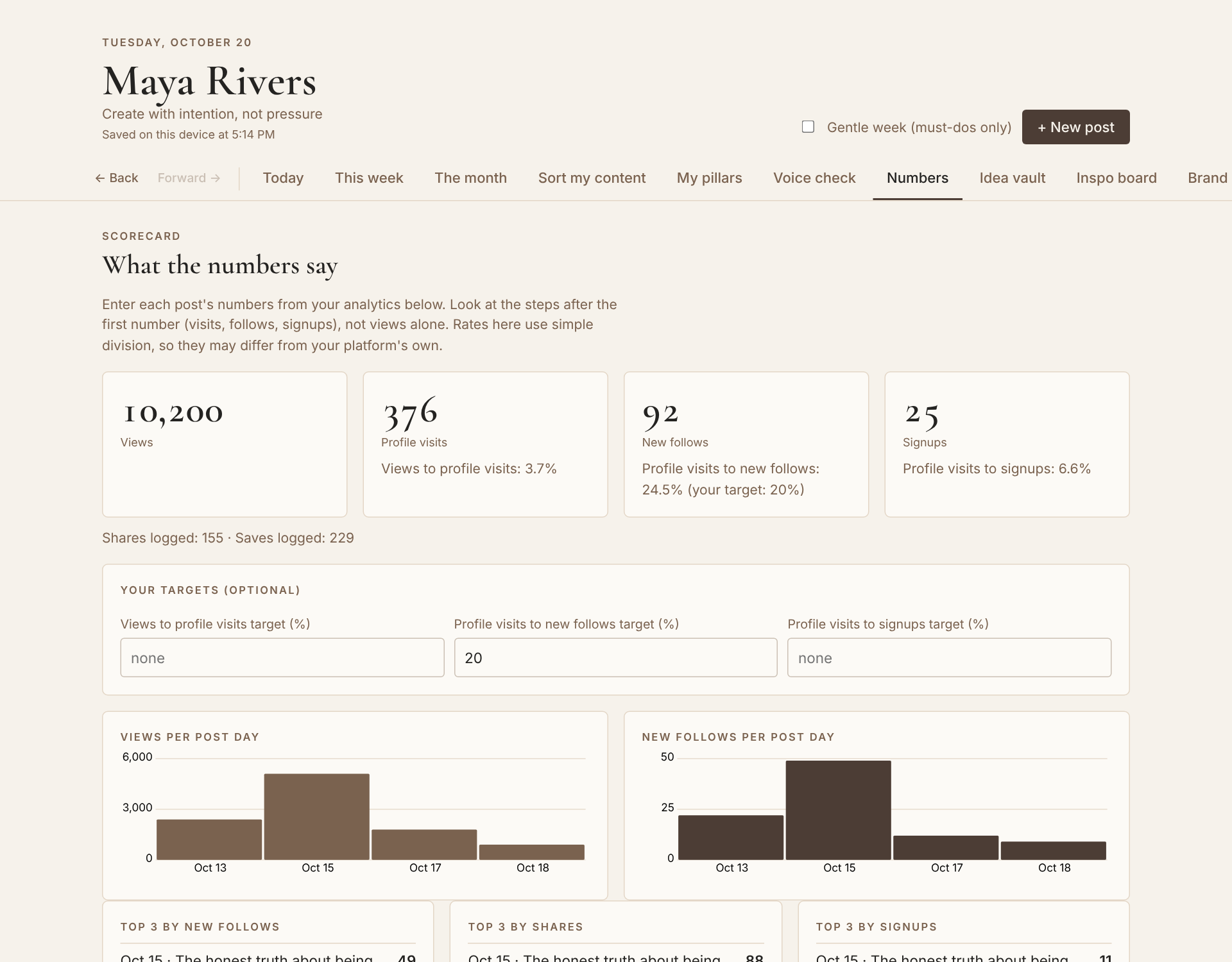Click the Oct 15 bar in New follows chart
1232x962 pixels.
pos(839,810)
